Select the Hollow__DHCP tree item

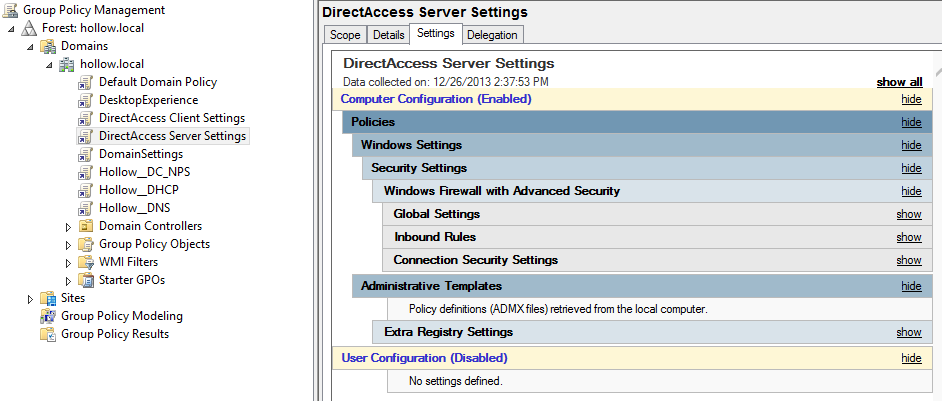(x=139, y=190)
